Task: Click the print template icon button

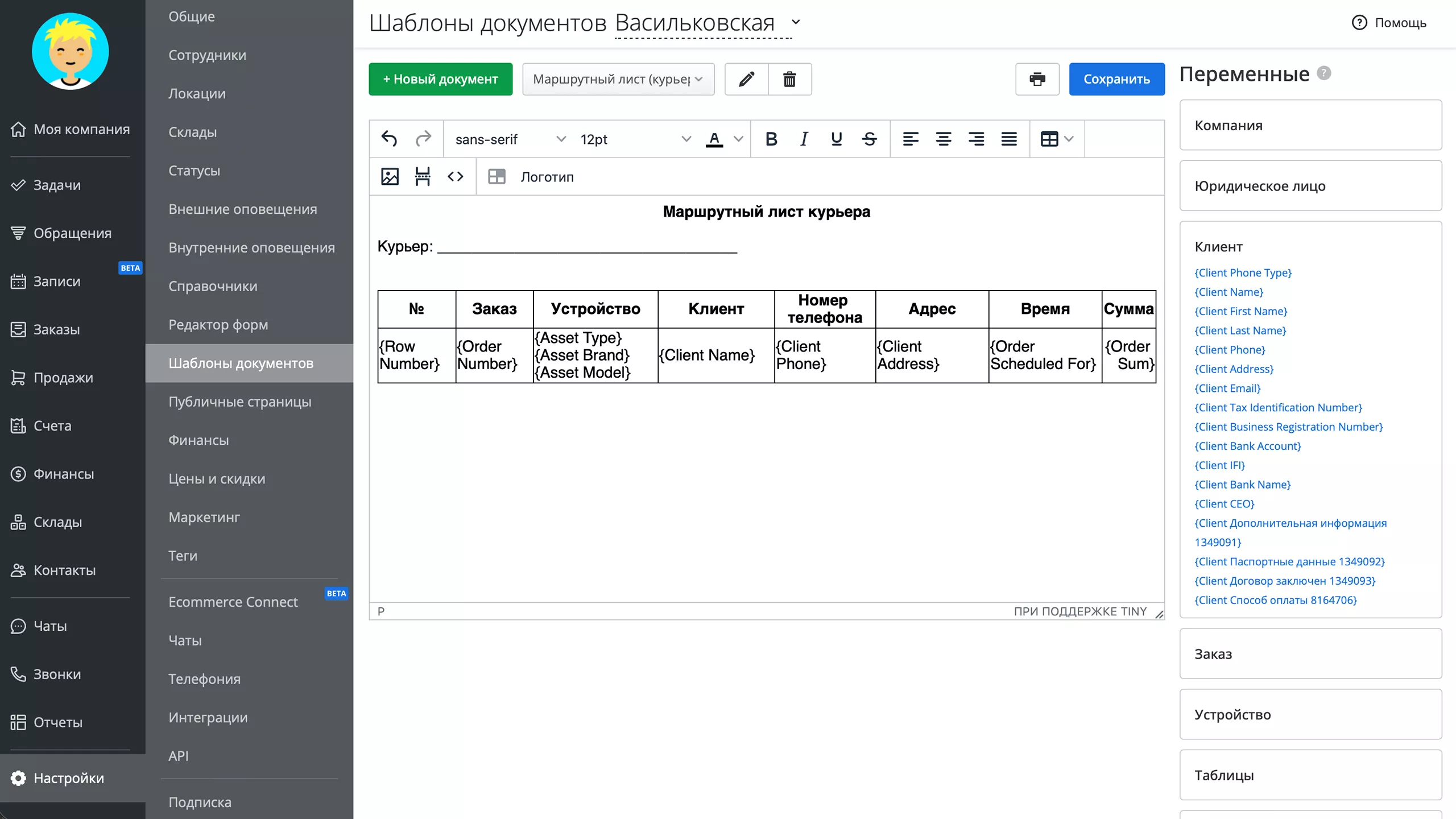Action: point(1037,79)
